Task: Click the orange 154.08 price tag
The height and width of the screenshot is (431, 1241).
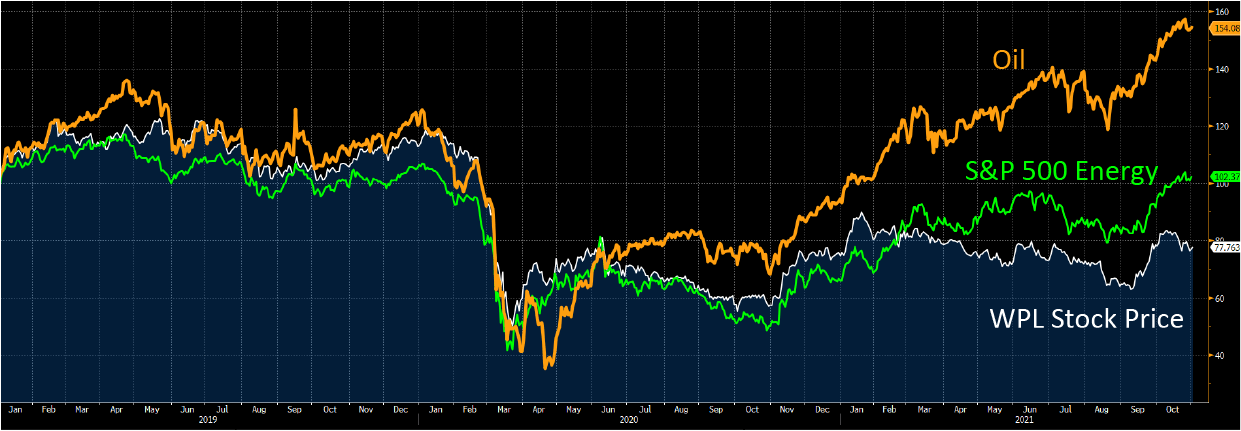Action: [1225, 29]
